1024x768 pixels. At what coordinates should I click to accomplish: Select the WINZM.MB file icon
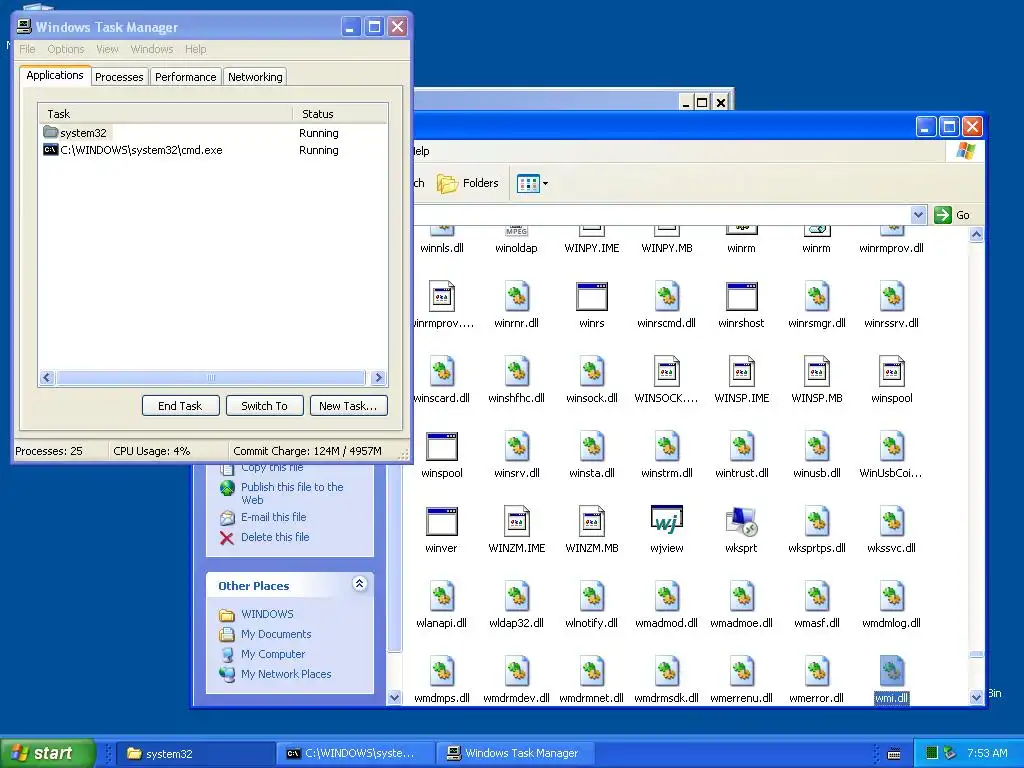[x=592, y=522]
